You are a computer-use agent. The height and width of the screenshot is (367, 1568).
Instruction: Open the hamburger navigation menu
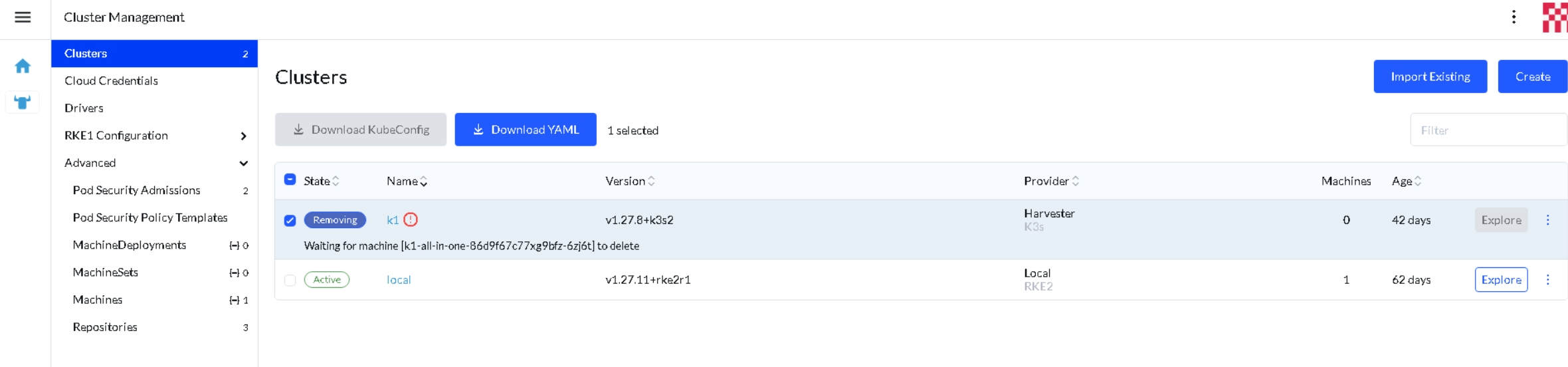[x=23, y=17]
